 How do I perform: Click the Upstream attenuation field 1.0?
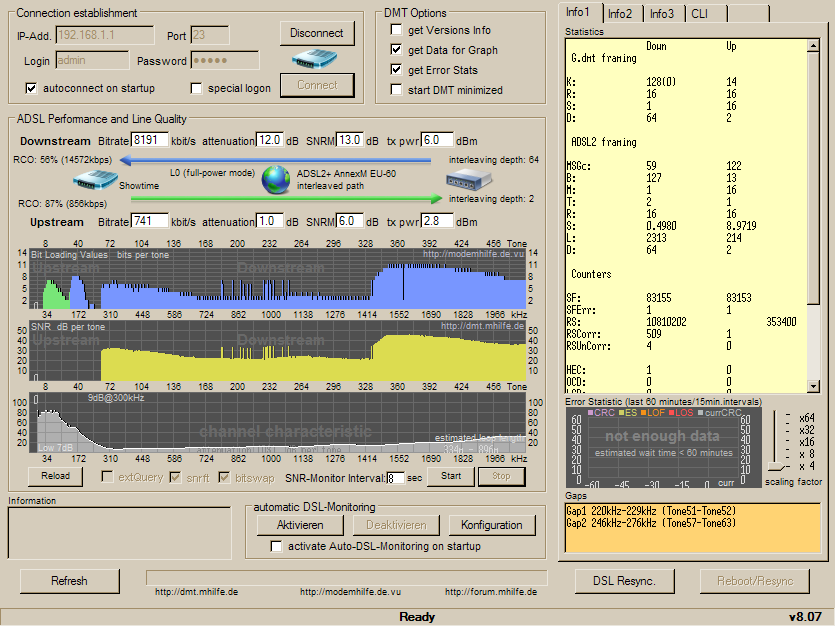269,221
